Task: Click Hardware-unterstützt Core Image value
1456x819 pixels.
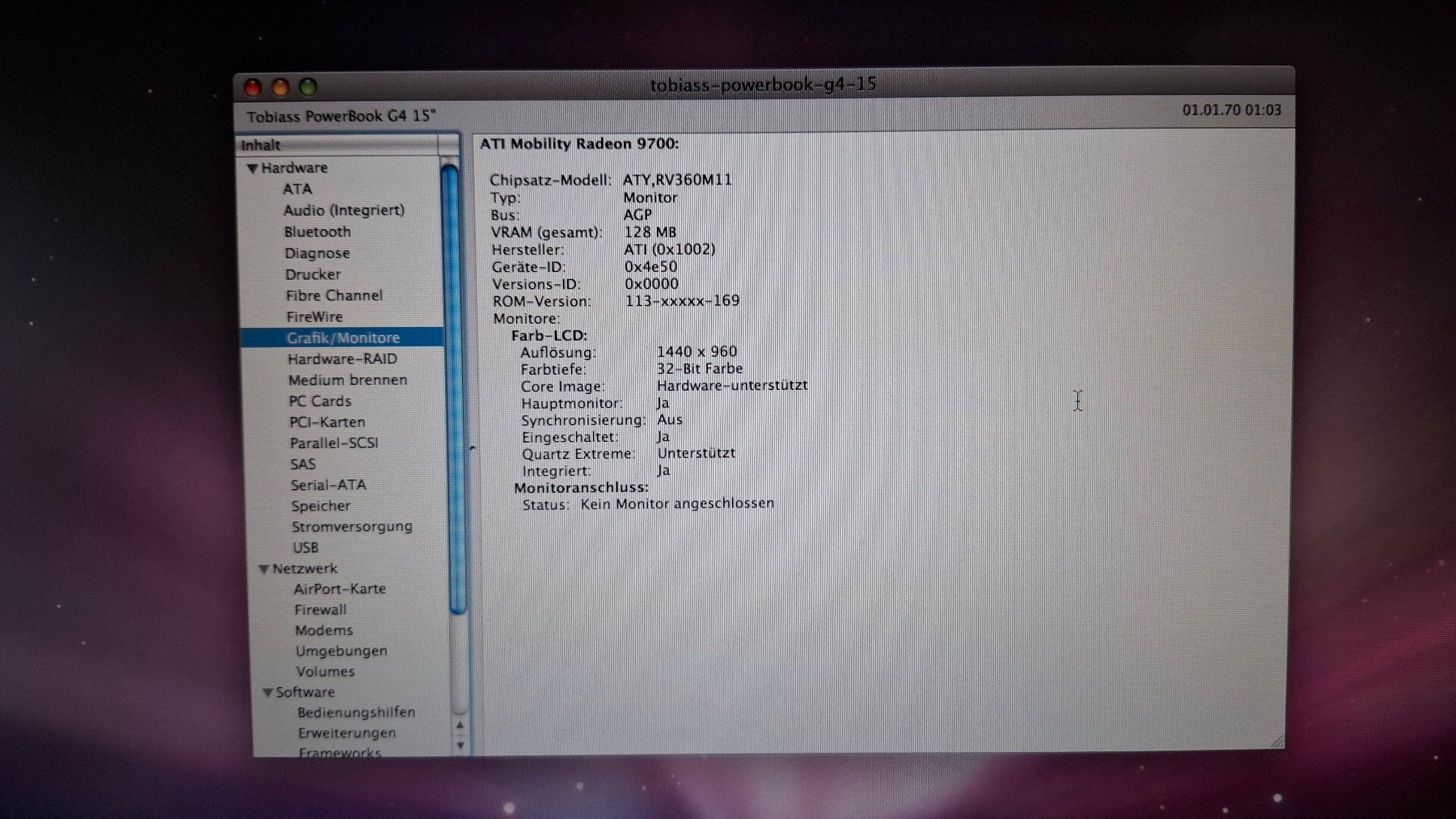Action: tap(731, 385)
